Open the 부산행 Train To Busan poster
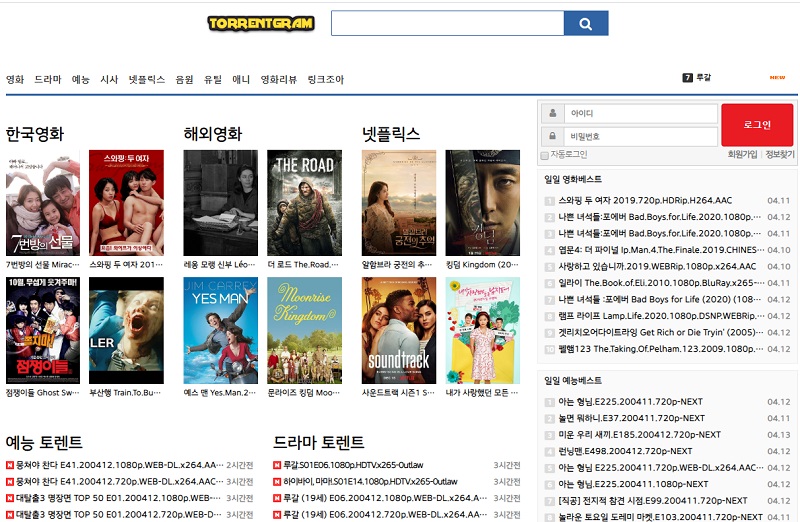 point(127,330)
